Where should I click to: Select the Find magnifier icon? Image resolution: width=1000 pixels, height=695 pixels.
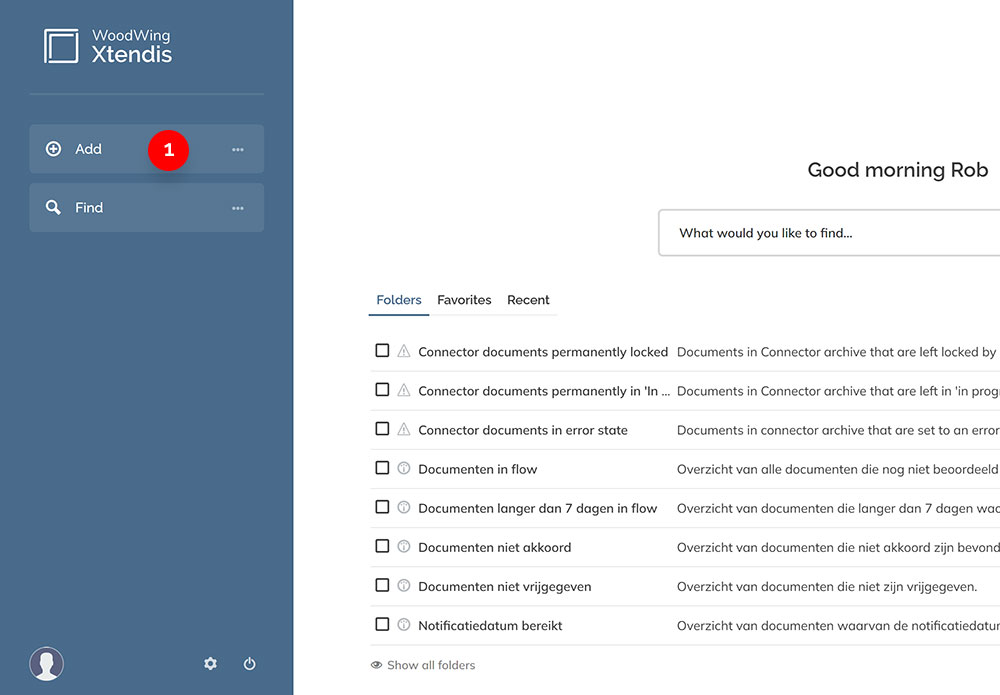[53, 207]
